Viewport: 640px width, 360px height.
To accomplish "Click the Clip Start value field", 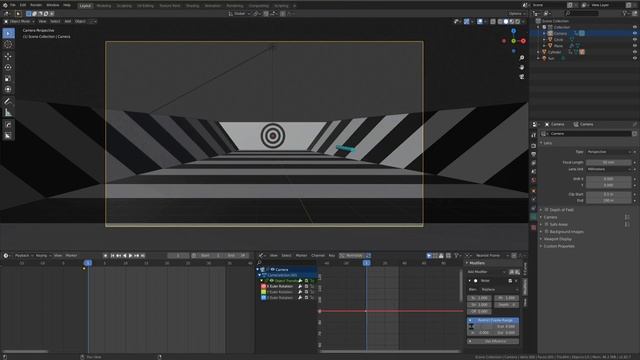I will 609,195.
